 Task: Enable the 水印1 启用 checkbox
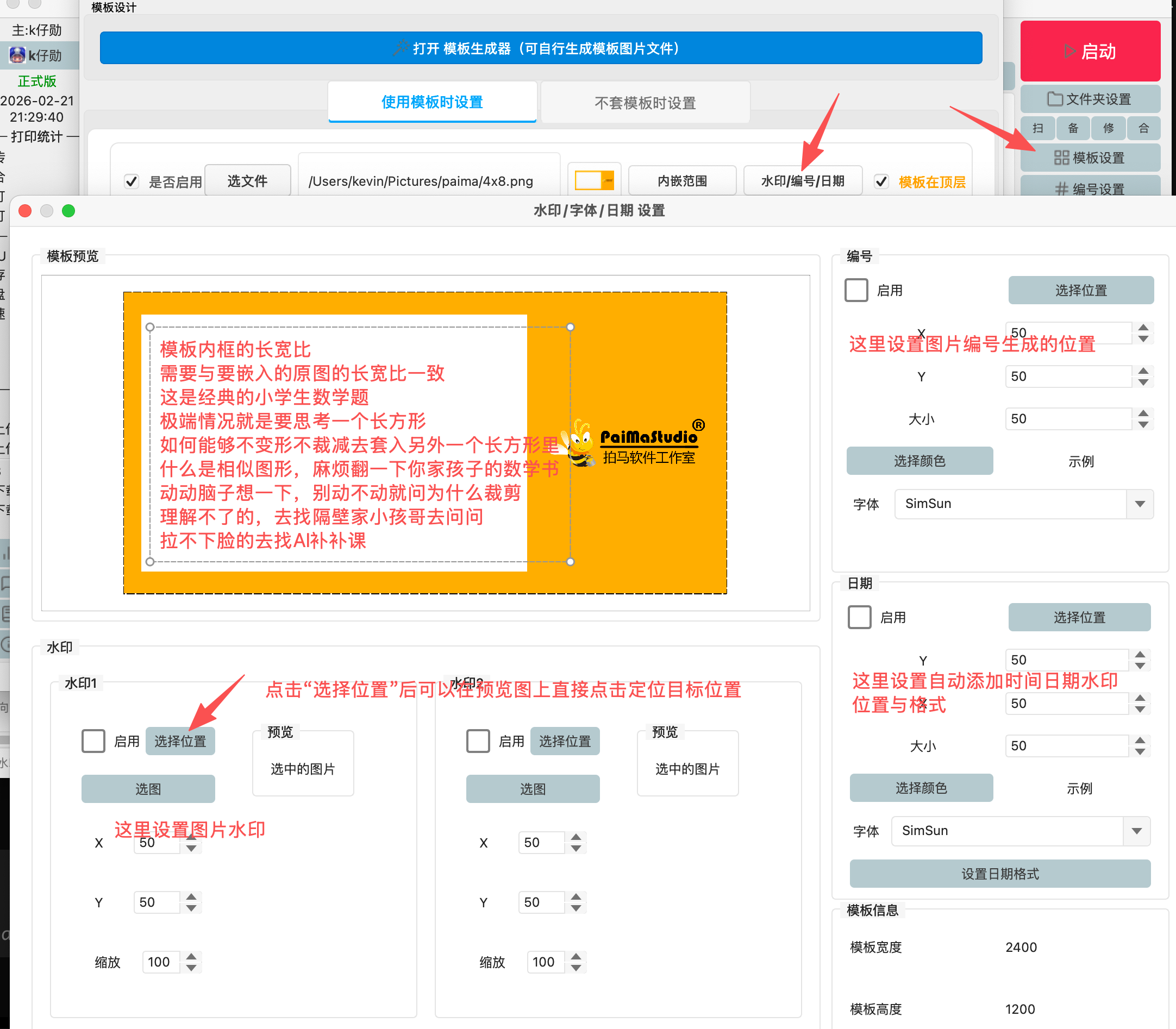(93, 741)
